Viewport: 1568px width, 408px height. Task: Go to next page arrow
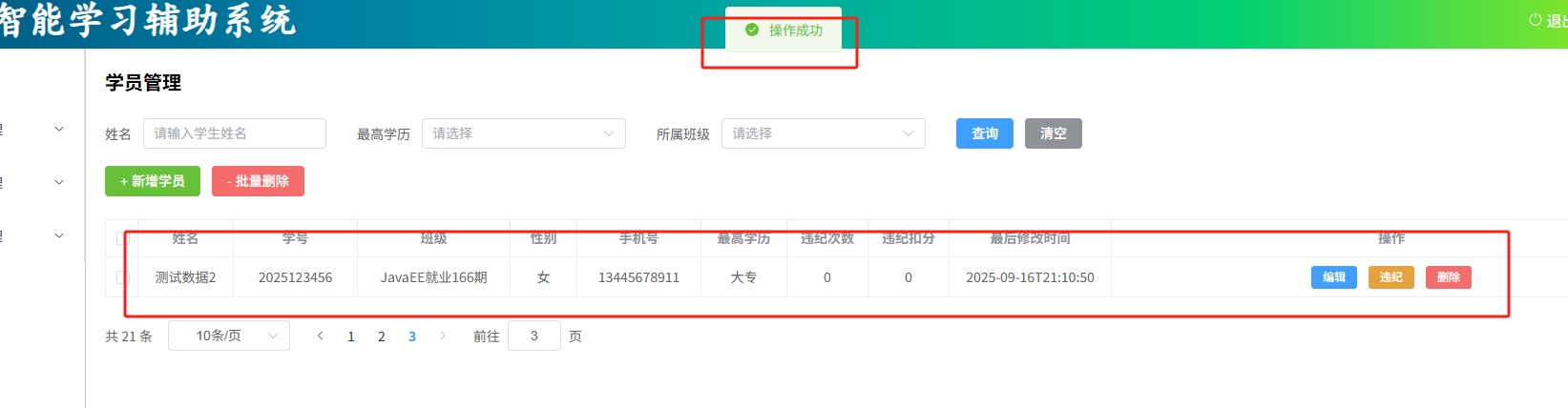click(443, 336)
